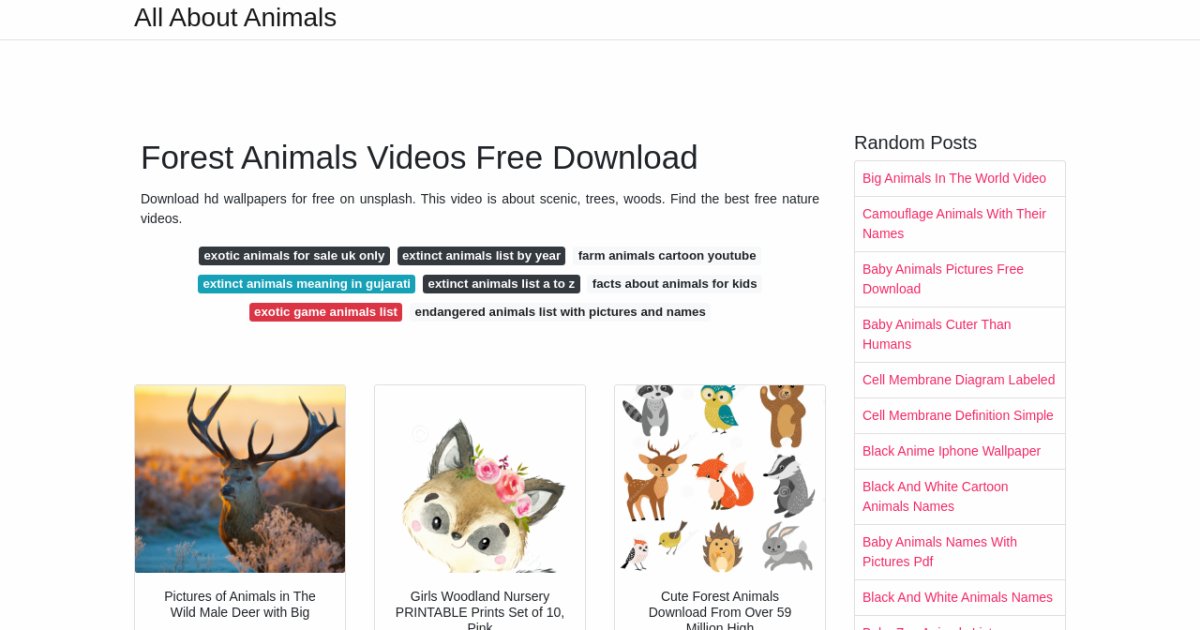The width and height of the screenshot is (1200, 630).
Task: Go to 'Black Anime Iphone Wallpaper' post
Action: click(952, 451)
